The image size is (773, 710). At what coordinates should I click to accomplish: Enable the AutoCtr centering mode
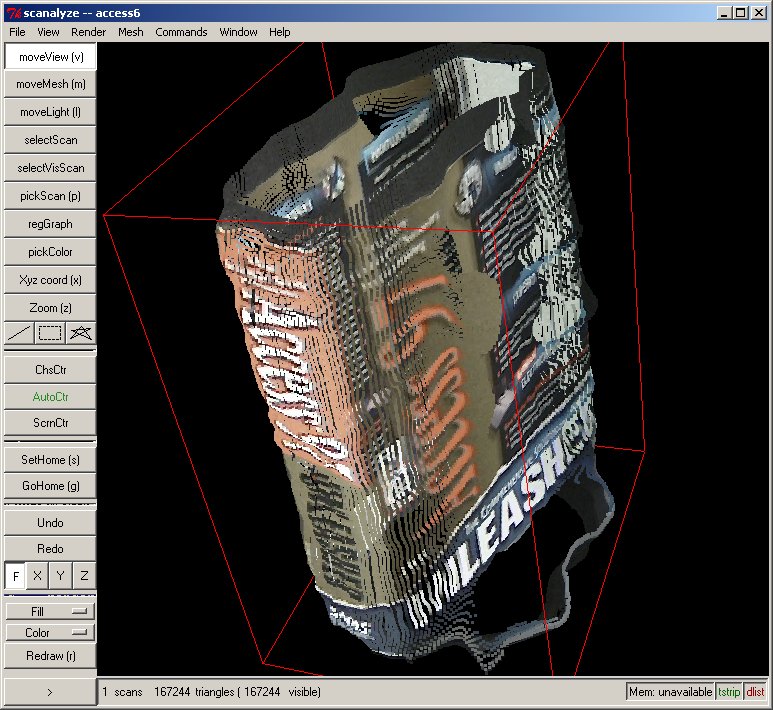coord(50,397)
